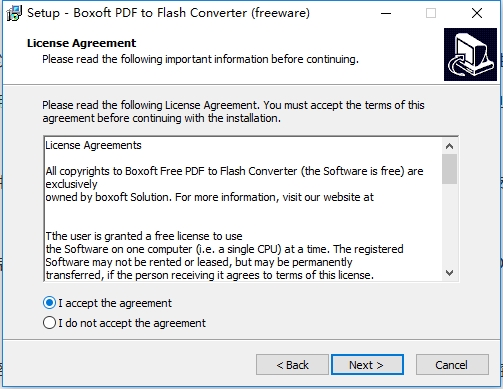
Task: Click the license scrollbar thumb
Action: click(449, 169)
